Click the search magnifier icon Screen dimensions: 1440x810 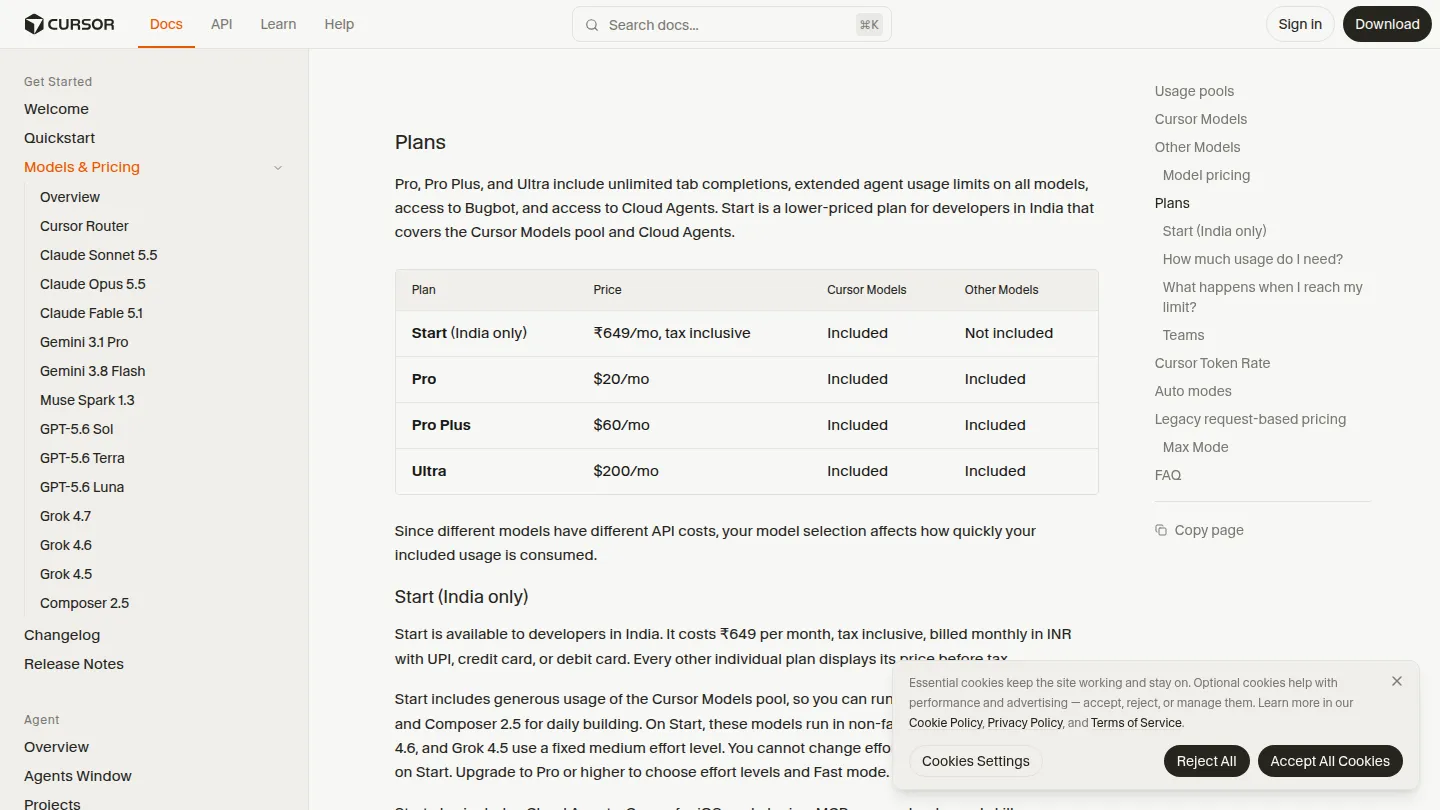(x=592, y=25)
